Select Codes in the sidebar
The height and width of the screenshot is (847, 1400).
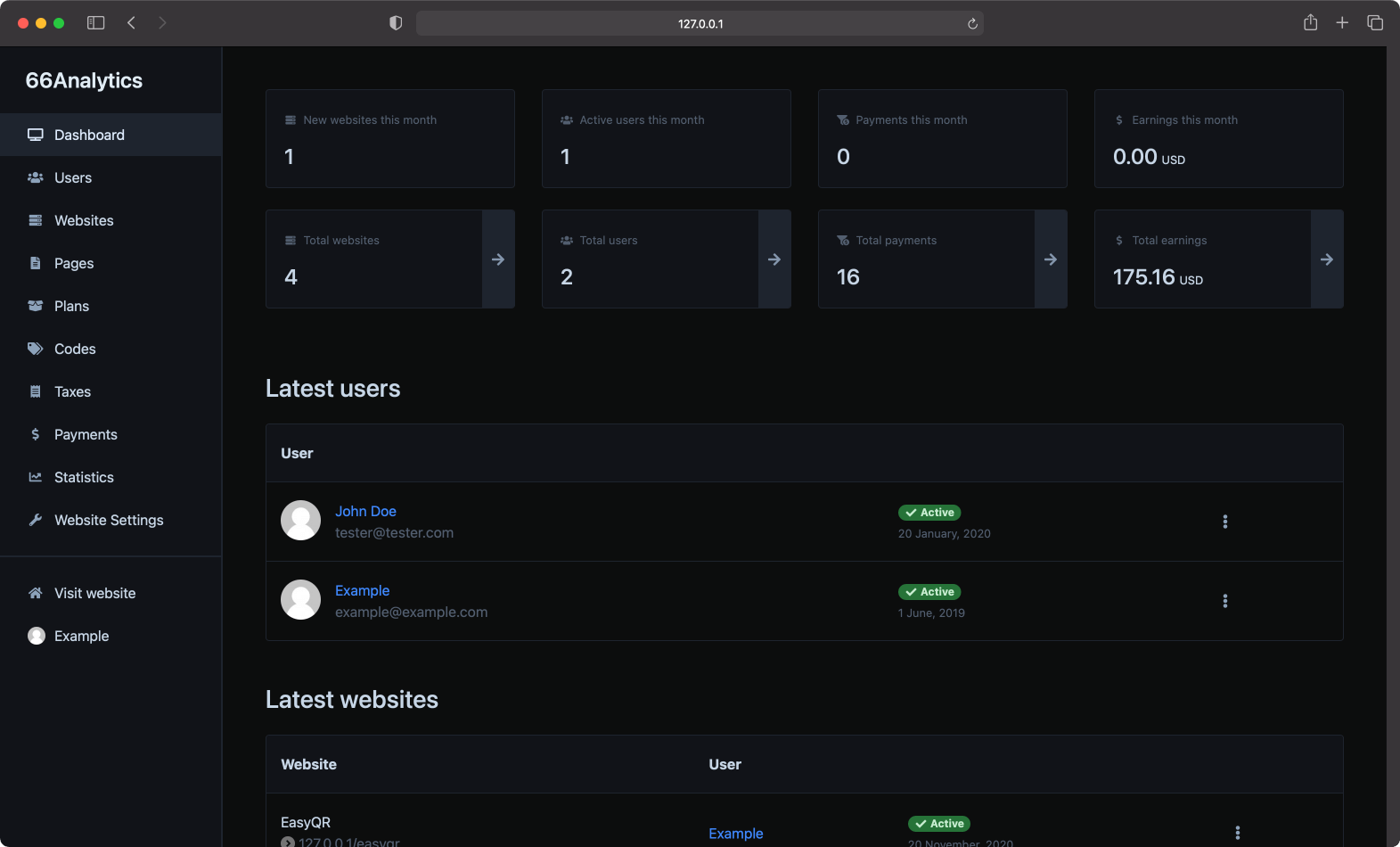point(111,349)
